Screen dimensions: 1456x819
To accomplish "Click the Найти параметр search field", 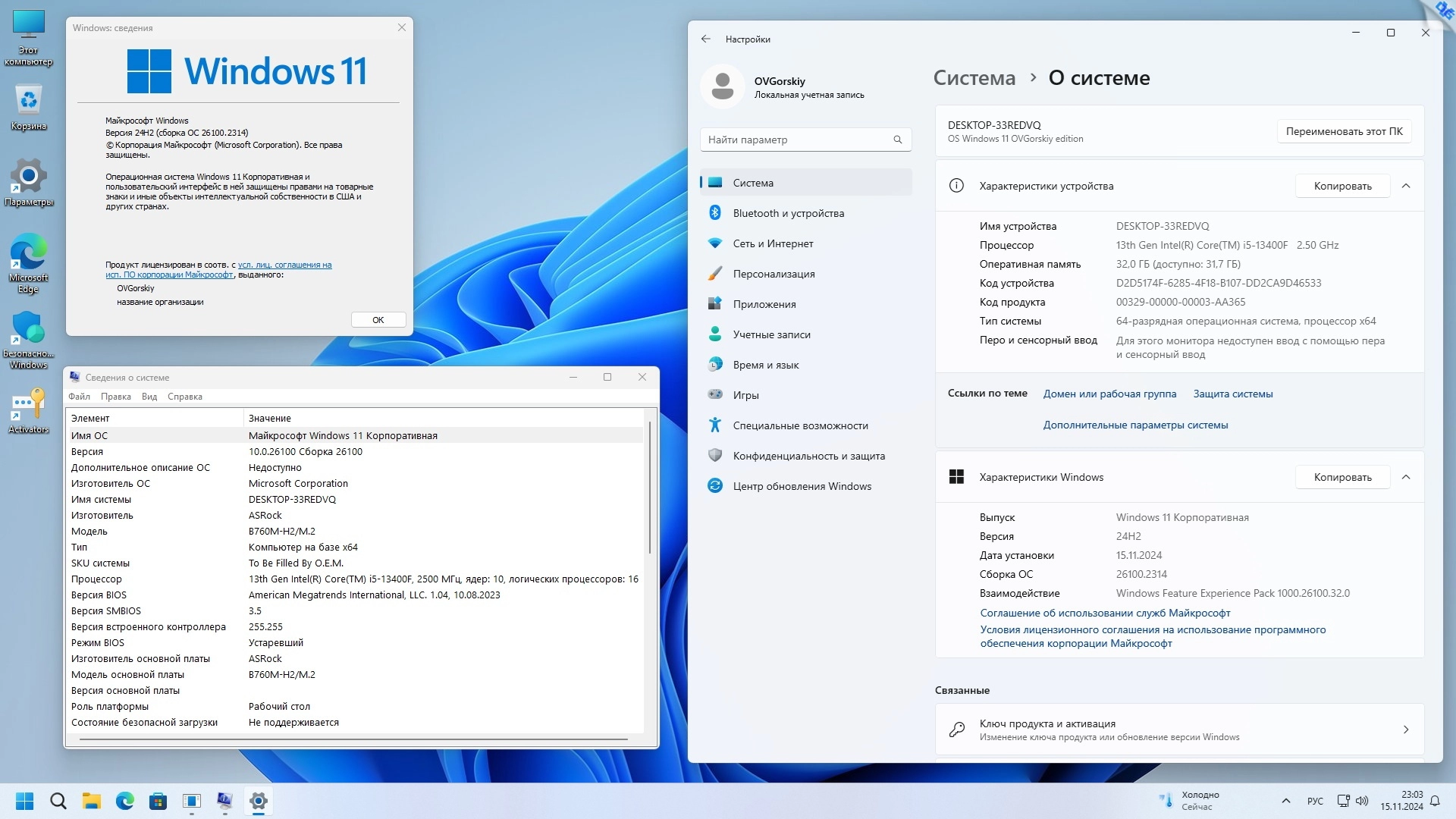I will click(x=796, y=140).
